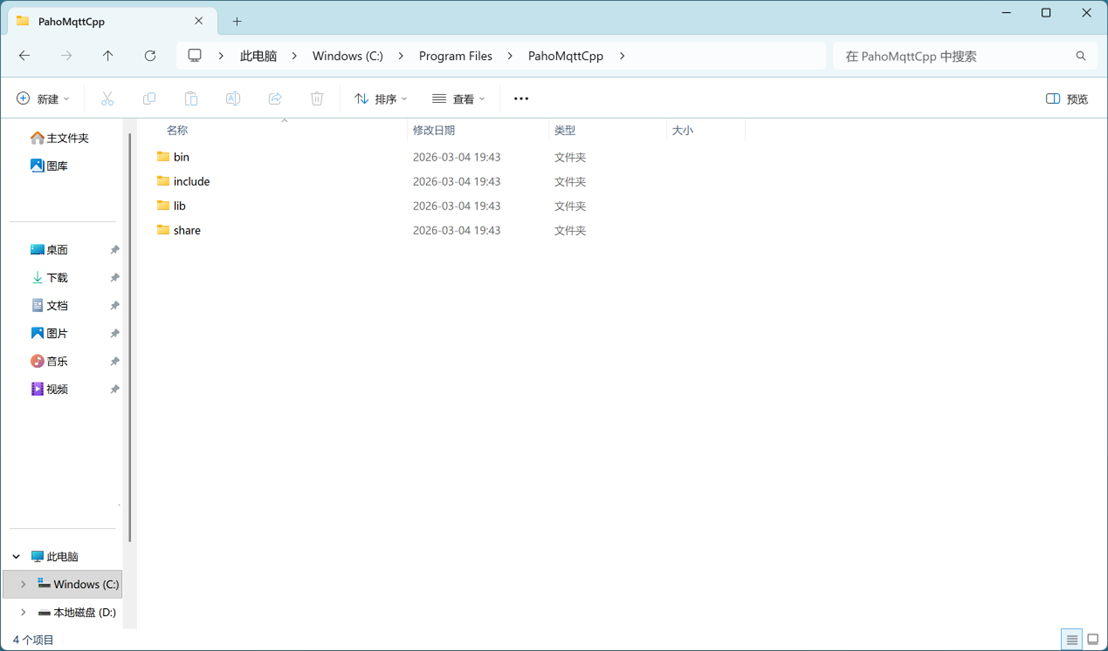Unpin 文档 using its pin icon

coord(114,305)
